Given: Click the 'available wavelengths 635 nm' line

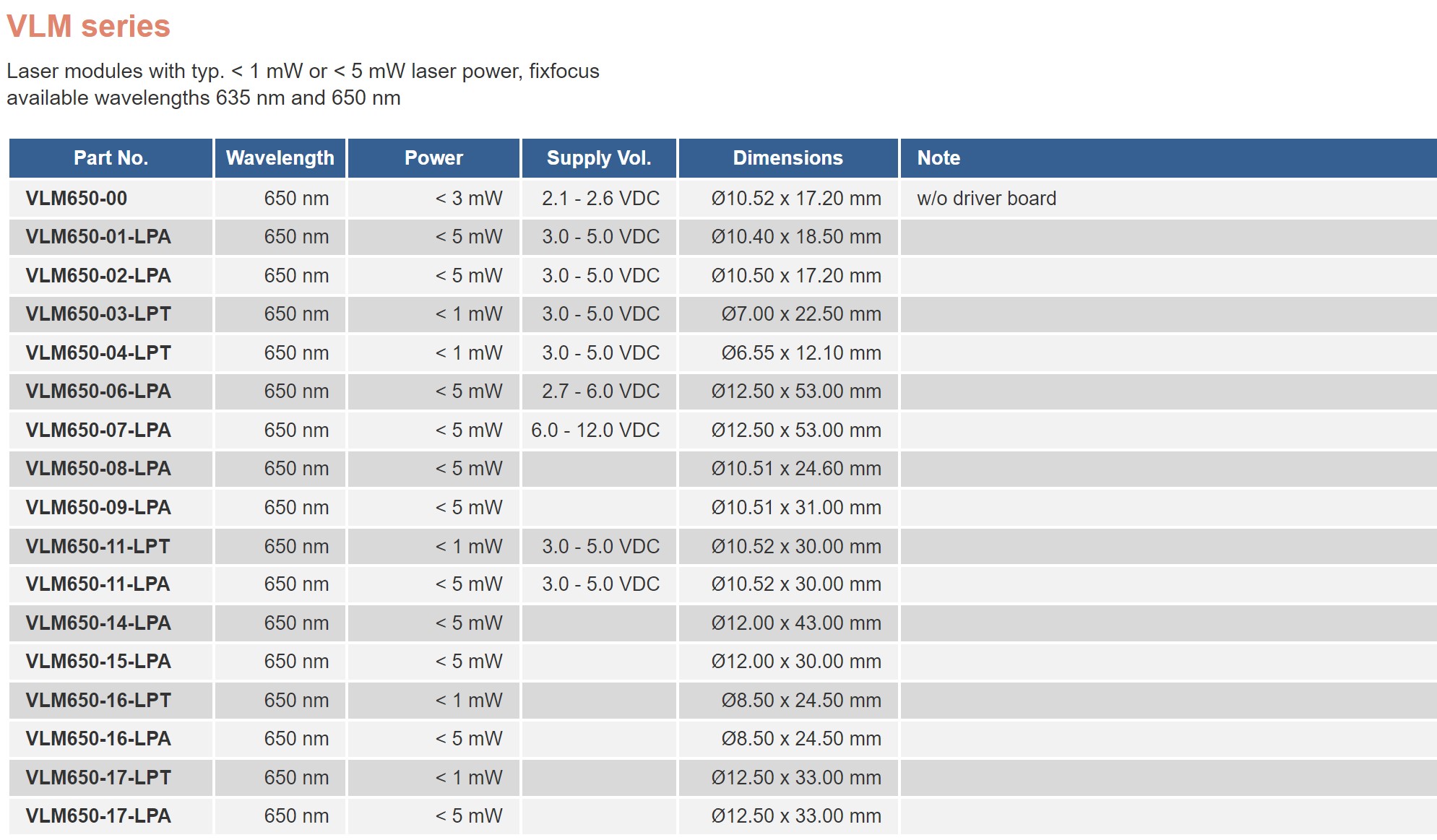Looking at the screenshot, I should (204, 98).
